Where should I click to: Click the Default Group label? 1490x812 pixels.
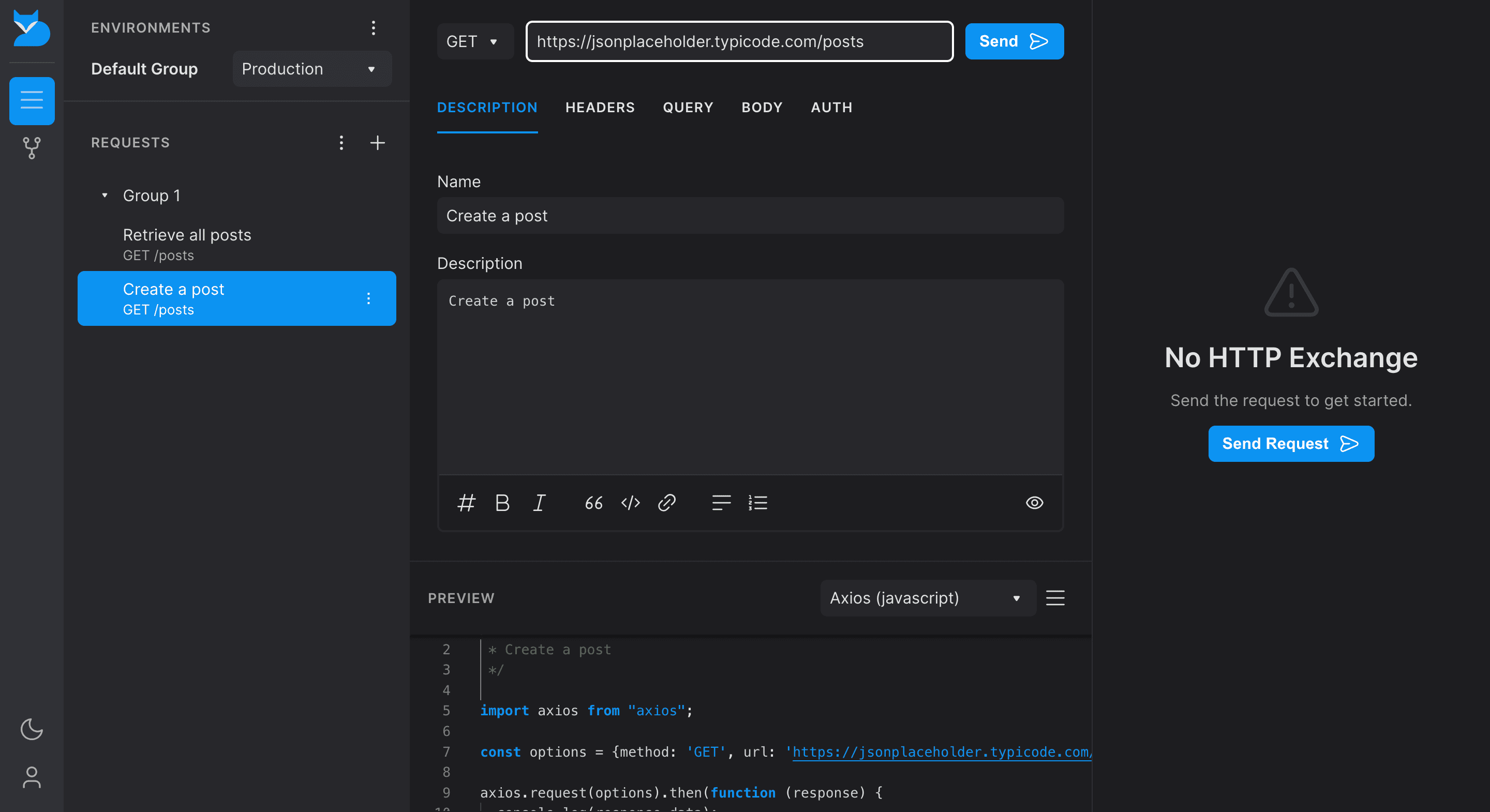(x=144, y=69)
